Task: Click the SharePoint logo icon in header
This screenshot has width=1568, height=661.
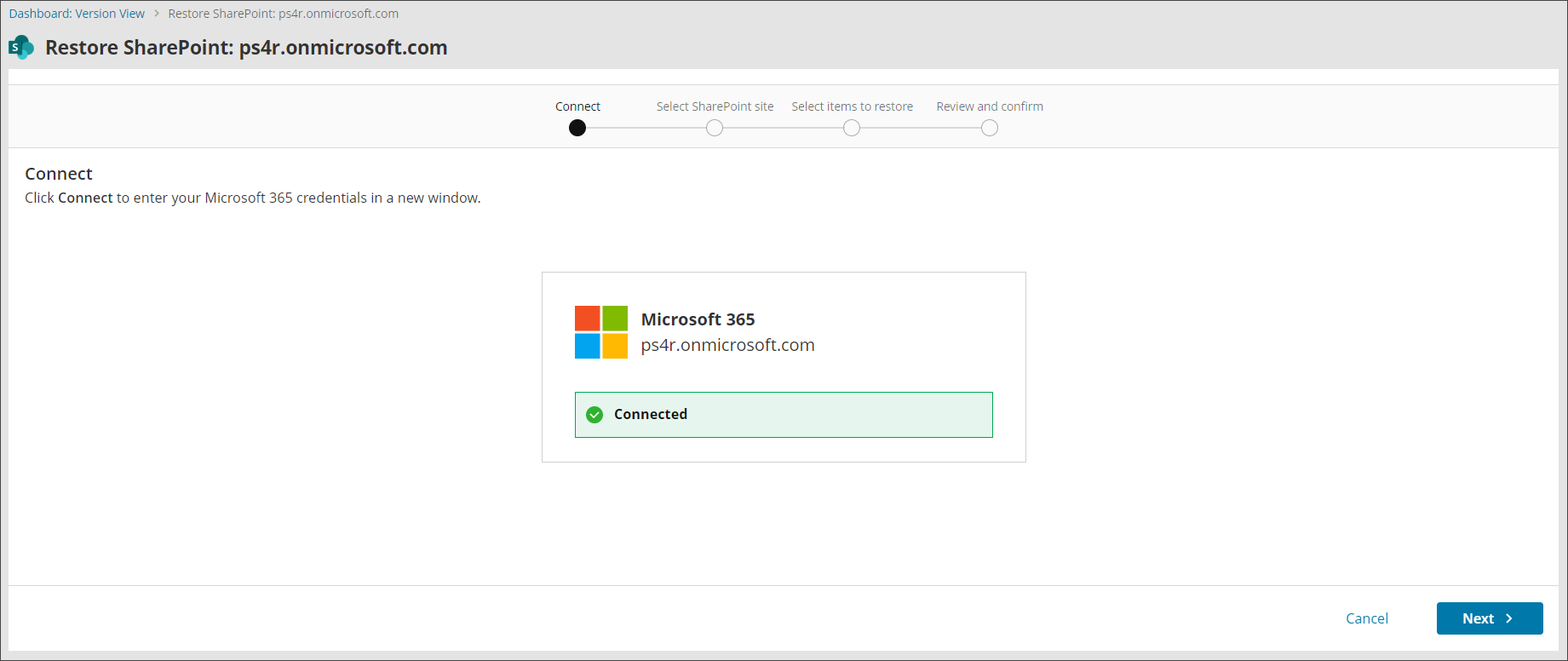Action: 21,48
